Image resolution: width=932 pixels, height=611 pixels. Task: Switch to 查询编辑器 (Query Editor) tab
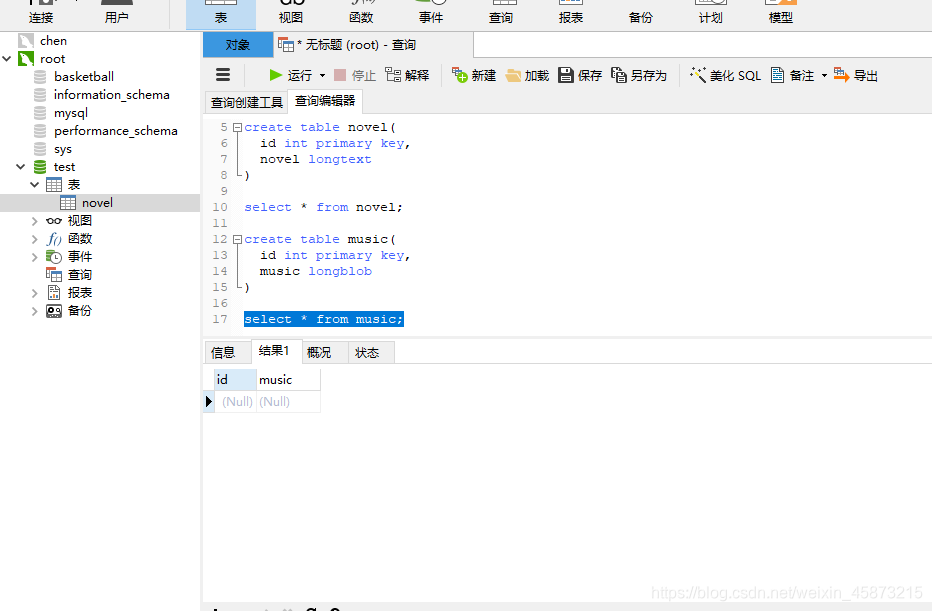[325, 101]
